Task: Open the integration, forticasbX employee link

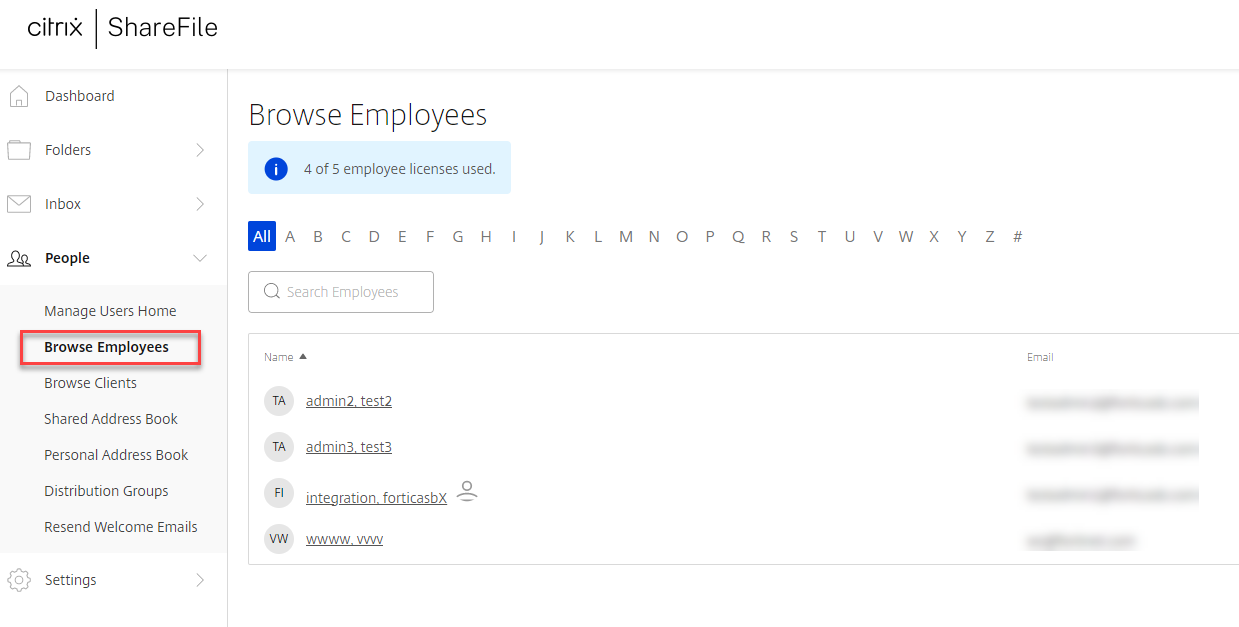Action: [376, 498]
